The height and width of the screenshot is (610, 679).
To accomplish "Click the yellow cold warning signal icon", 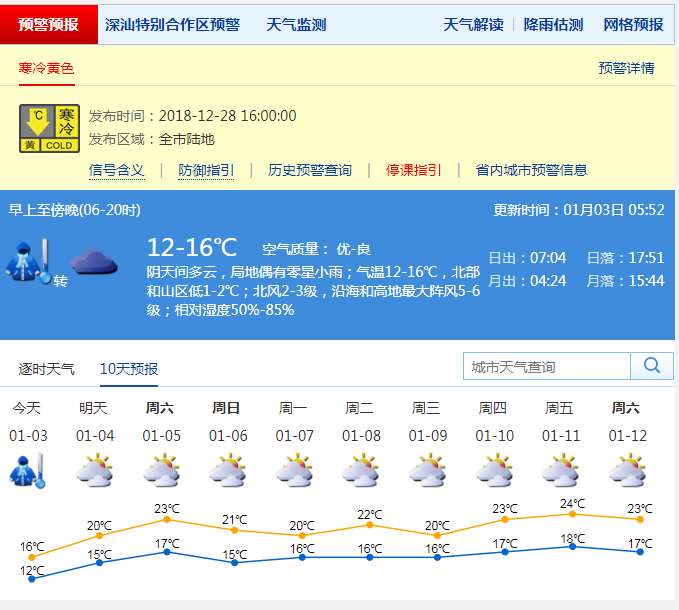I will [x=48, y=129].
